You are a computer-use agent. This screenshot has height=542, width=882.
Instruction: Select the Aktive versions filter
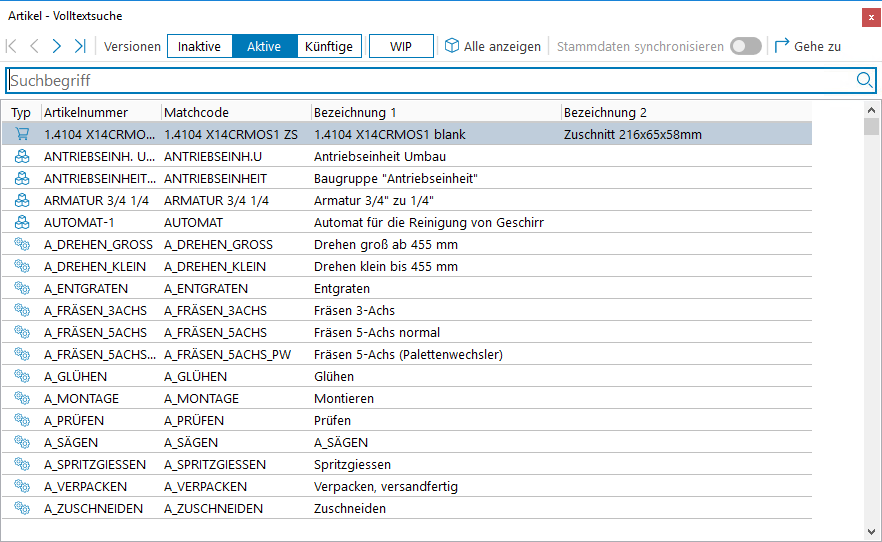click(264, 46)
